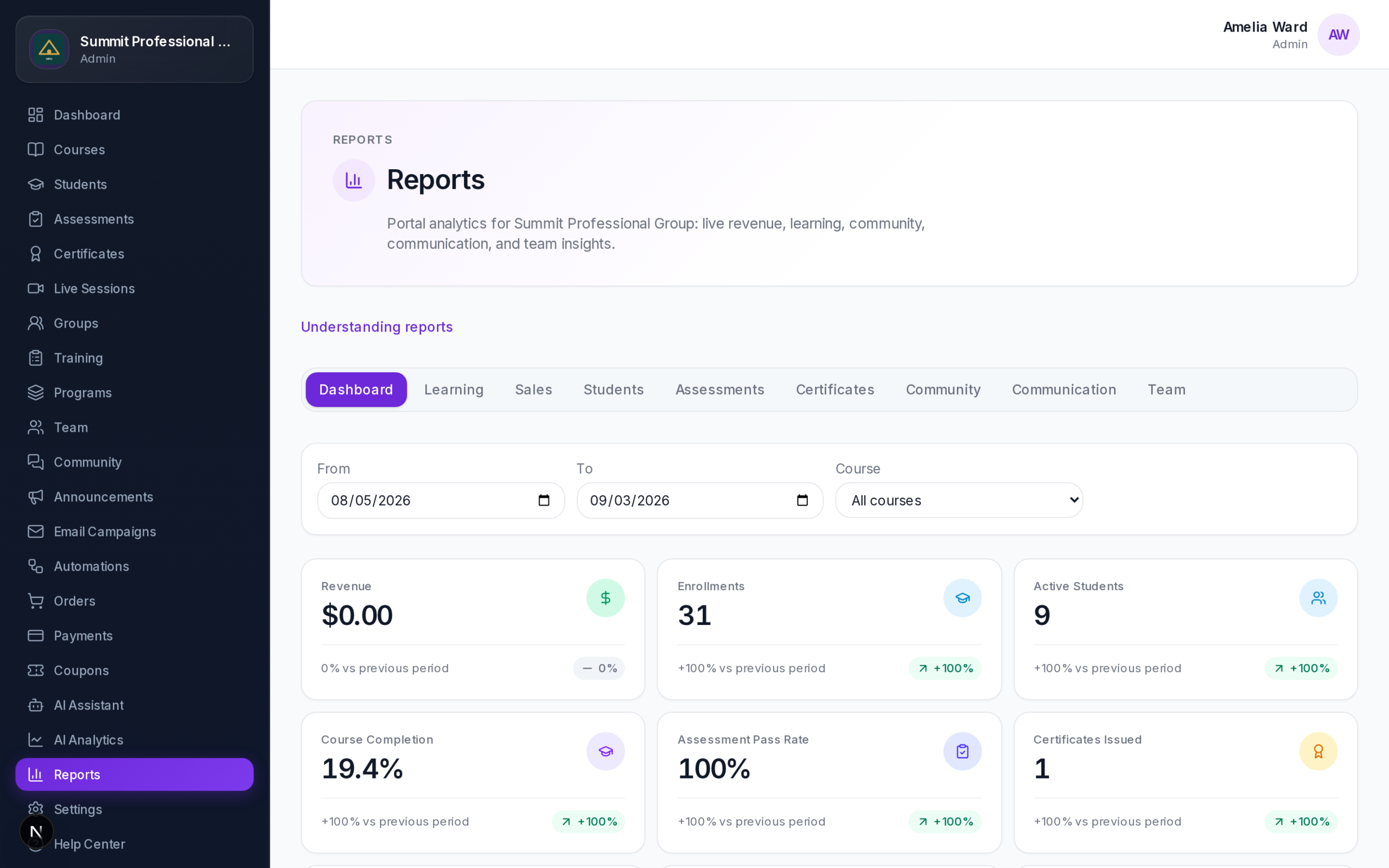Image resolution: width=1389 pixels, height=868 pixels.
Task: Click the 19.4% course completion value
Action: [x=362, y=769]
